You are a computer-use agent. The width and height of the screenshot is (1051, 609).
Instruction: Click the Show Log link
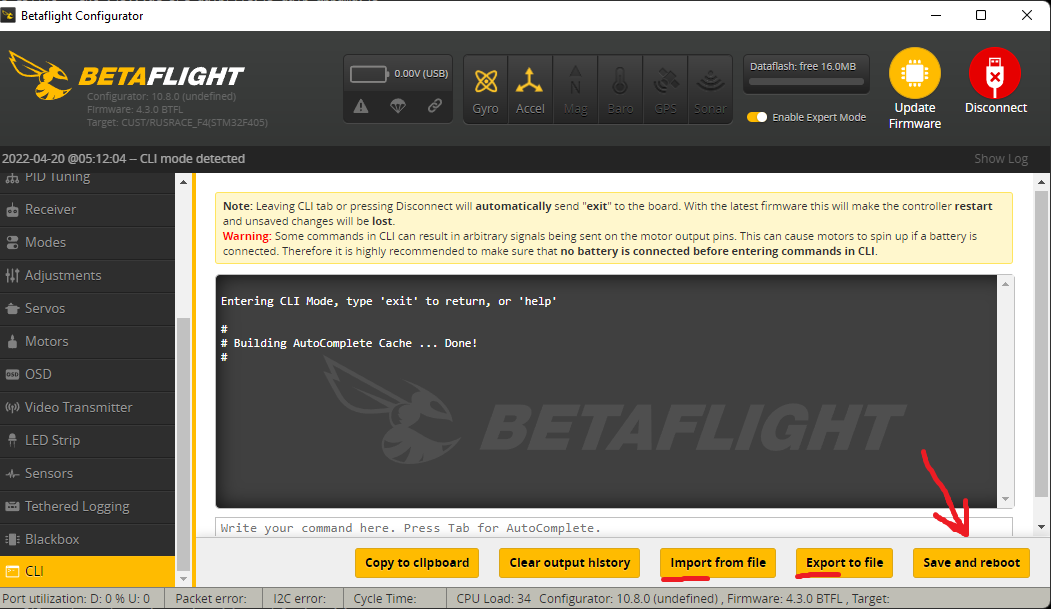tap(1001, 159)
